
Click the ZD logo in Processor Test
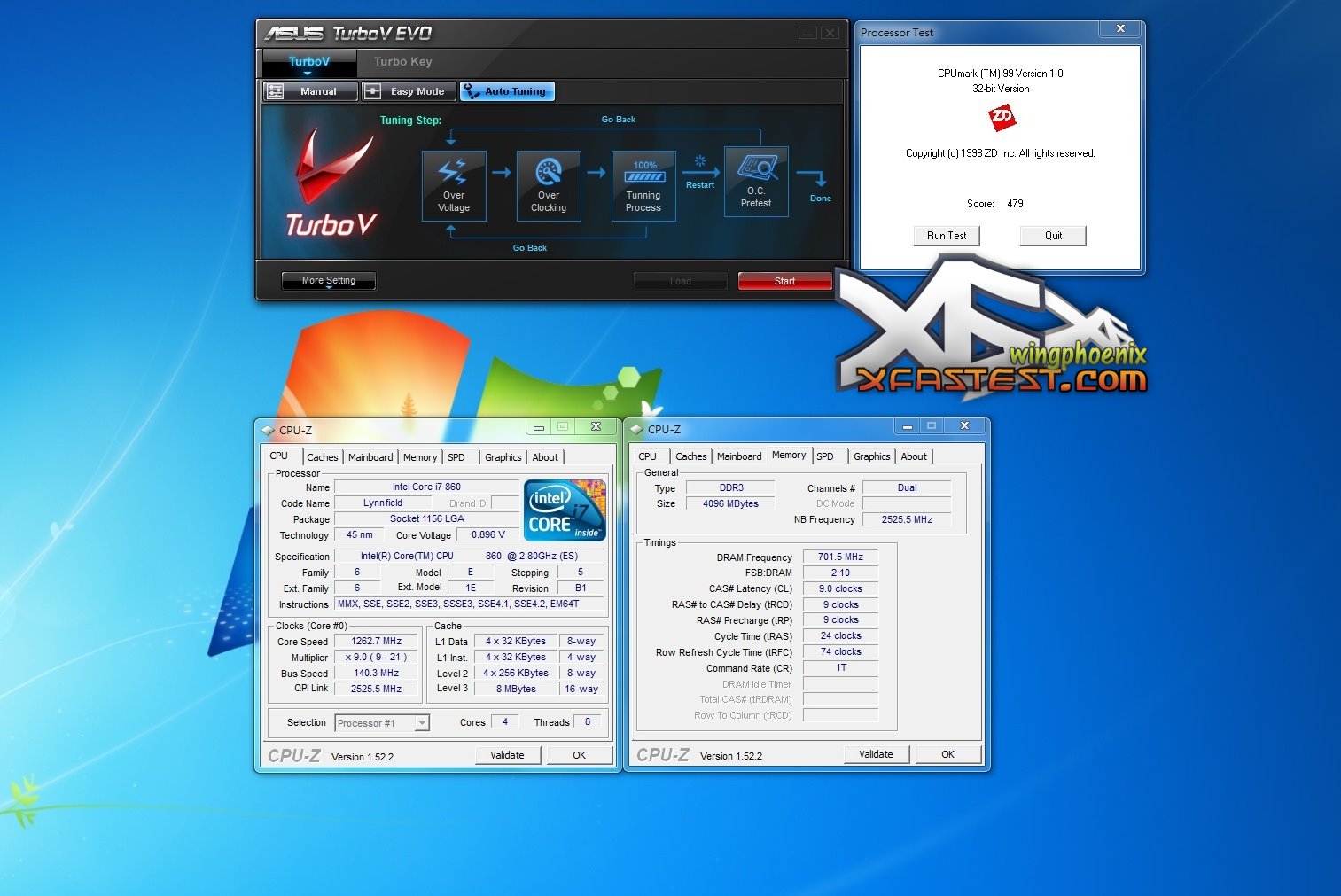pyautogui.click(x=1002, y=117)
